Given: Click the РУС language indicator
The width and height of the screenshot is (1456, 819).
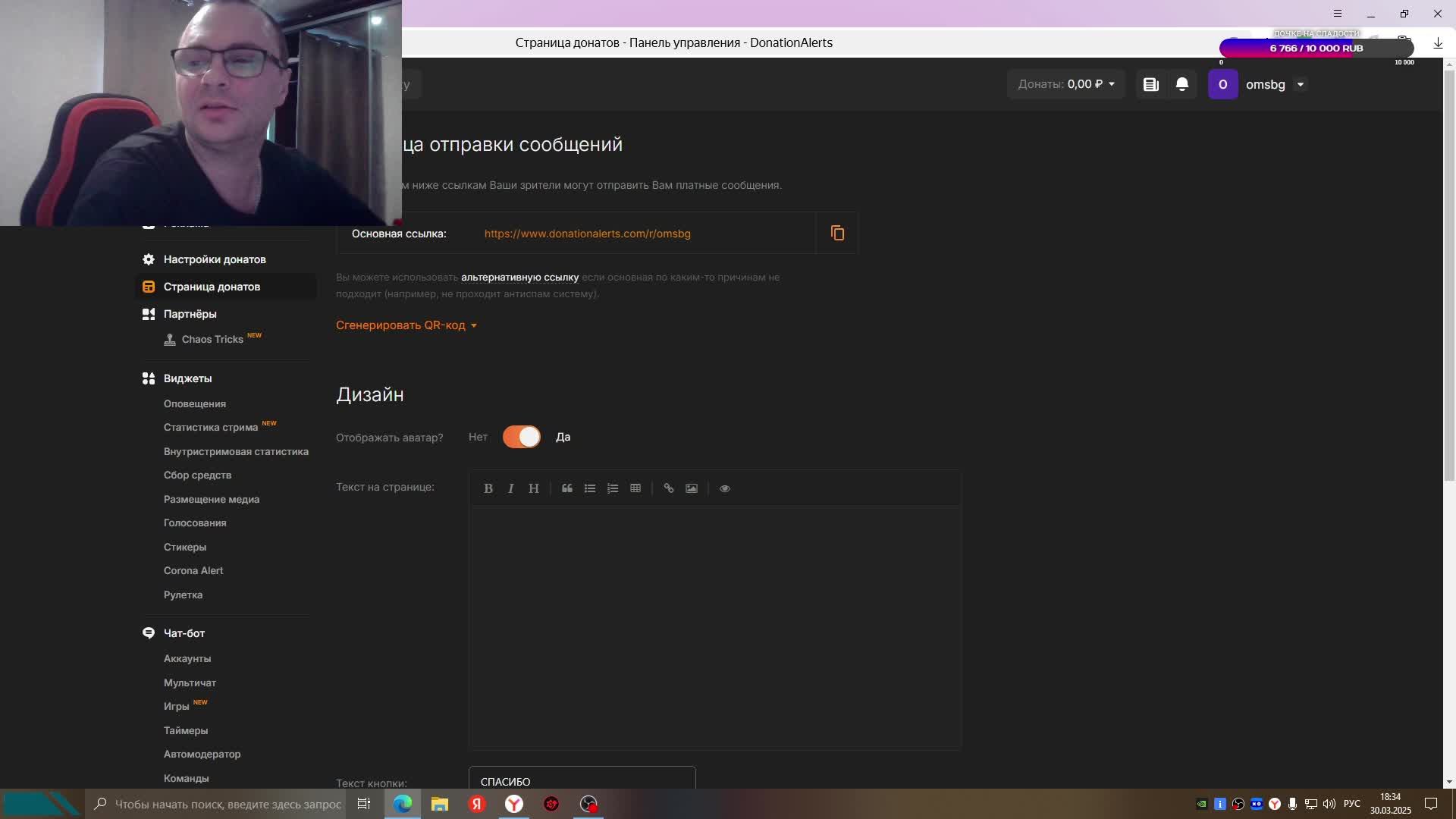Looking at the screenshot, I should (x=1352, y=804).
